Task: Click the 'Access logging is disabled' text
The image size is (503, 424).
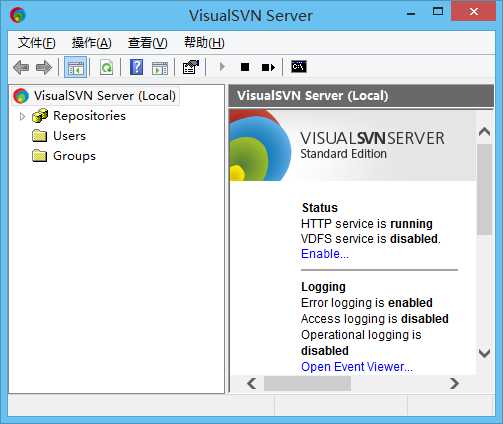Action: click(x=375, y=319)
